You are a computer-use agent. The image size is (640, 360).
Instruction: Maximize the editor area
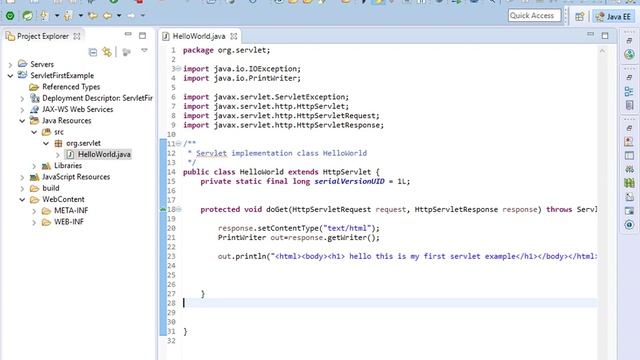605,36
